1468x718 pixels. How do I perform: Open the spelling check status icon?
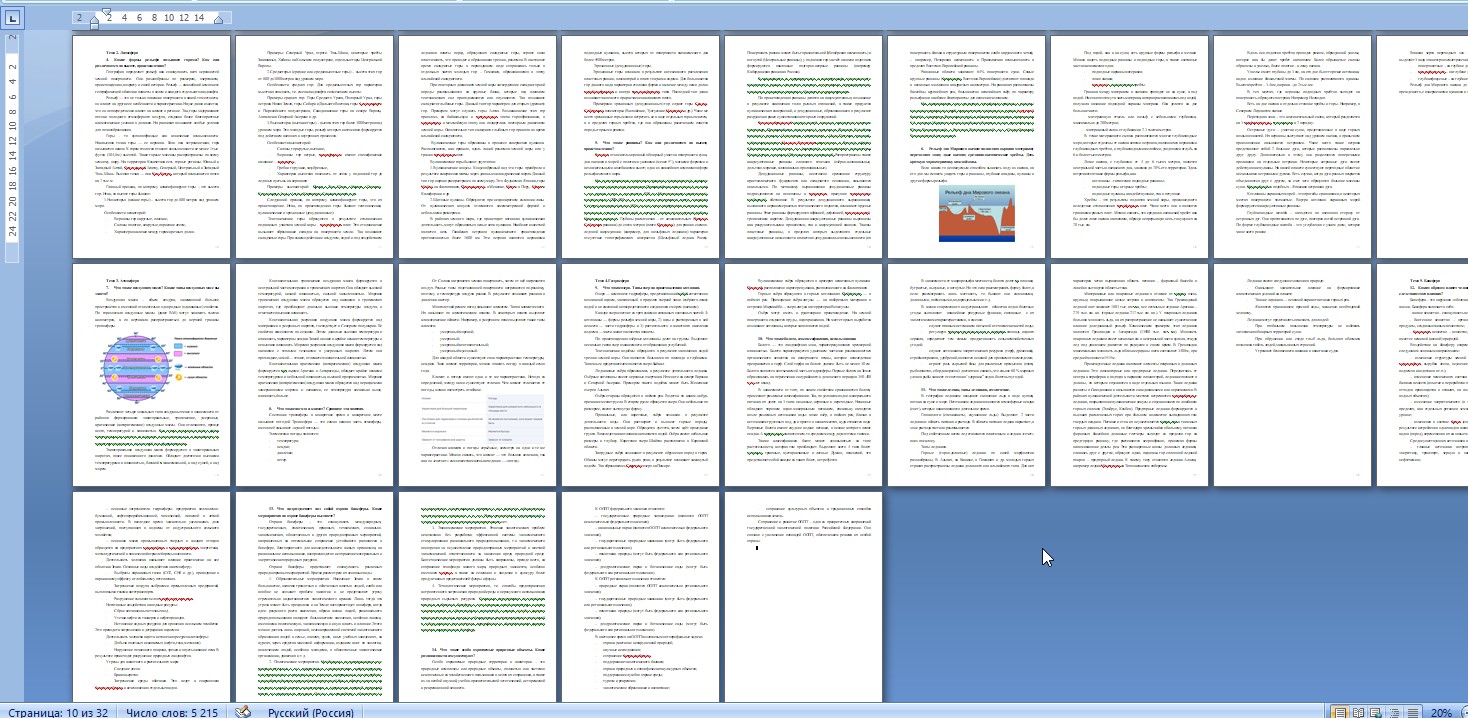tap(242, 711)
